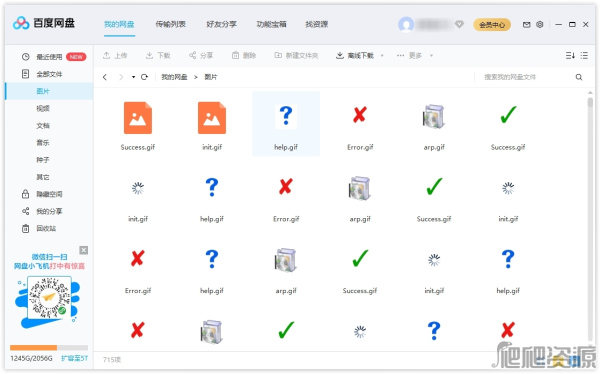The height and width of the screenshot is (374, 600).
Task: Select the 音乐 category in sidebar
Action: (x=43, y=143)
